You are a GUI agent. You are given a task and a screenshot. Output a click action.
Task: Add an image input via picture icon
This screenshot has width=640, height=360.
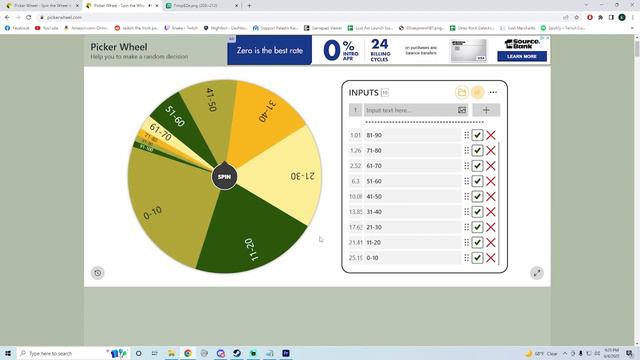tap(462, 110)
